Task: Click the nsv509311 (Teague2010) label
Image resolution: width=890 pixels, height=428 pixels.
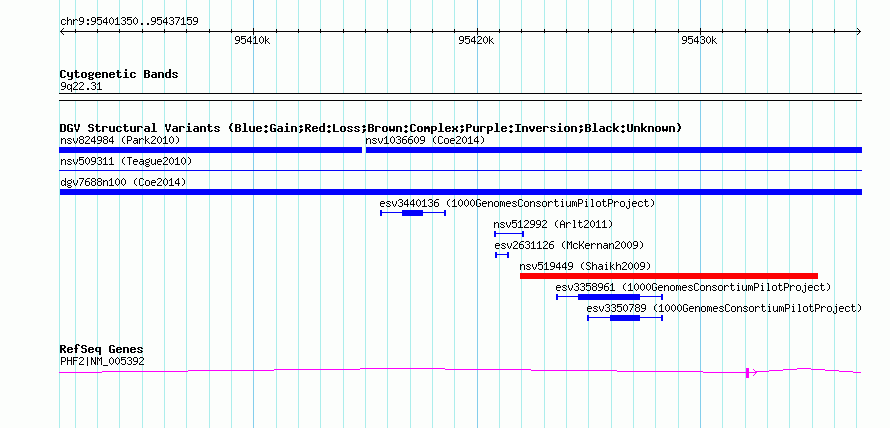Action: [x=126, y=162]
